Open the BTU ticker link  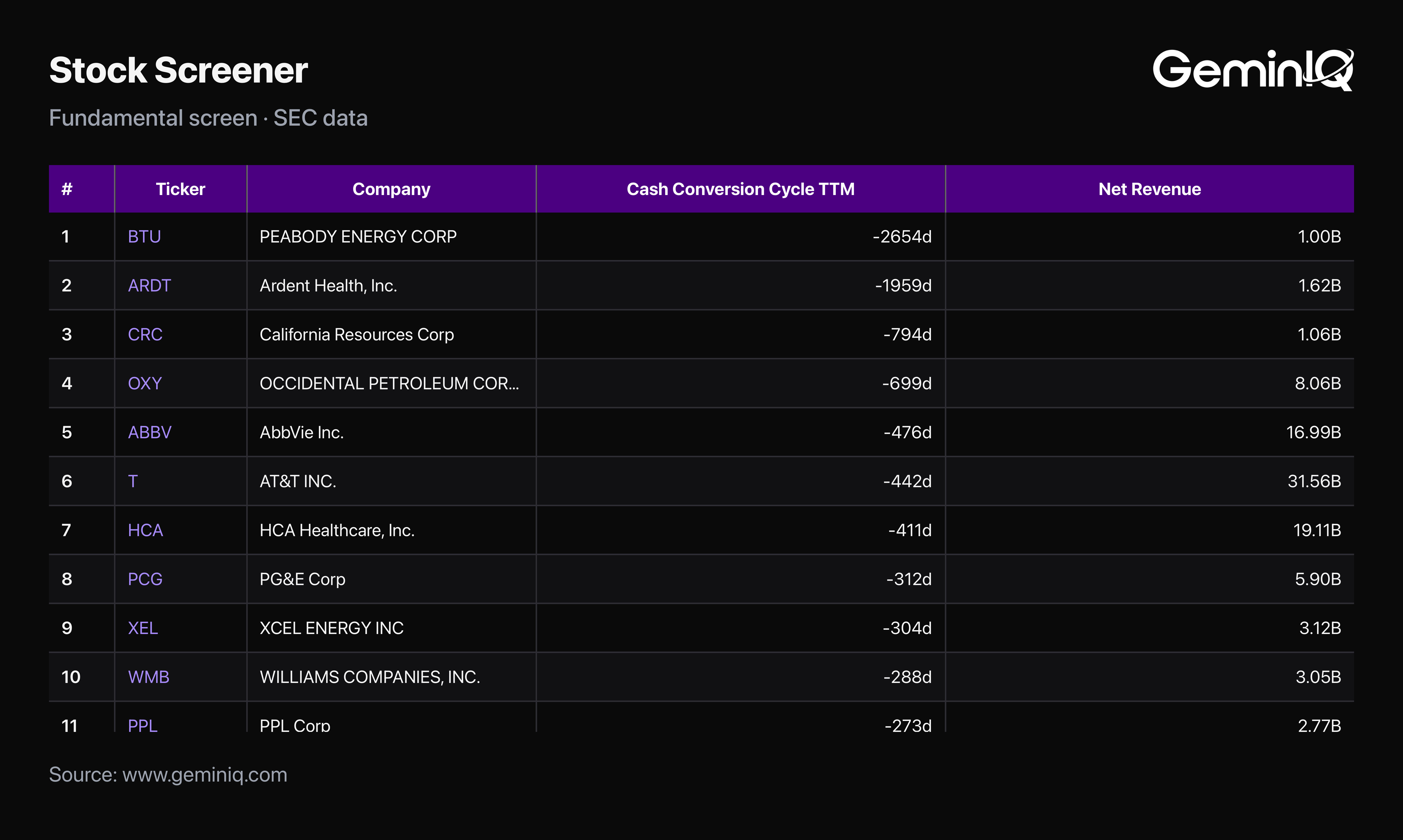(x=144, y=237)
